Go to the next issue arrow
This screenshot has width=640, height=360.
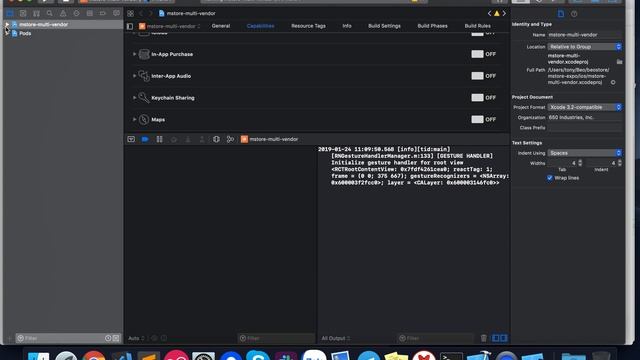[x=504, y=13]
